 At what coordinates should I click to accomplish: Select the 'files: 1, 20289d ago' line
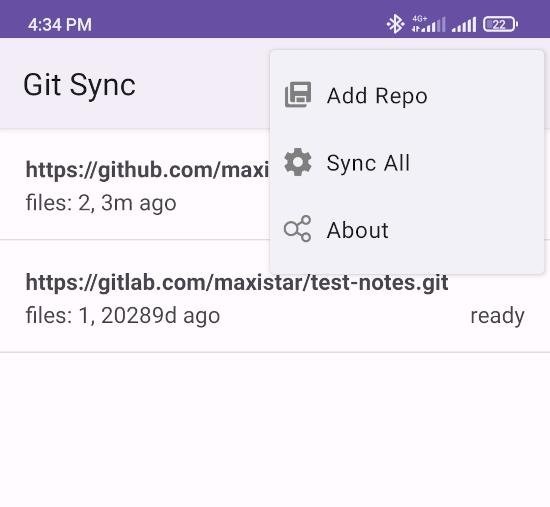pos(123,315)
